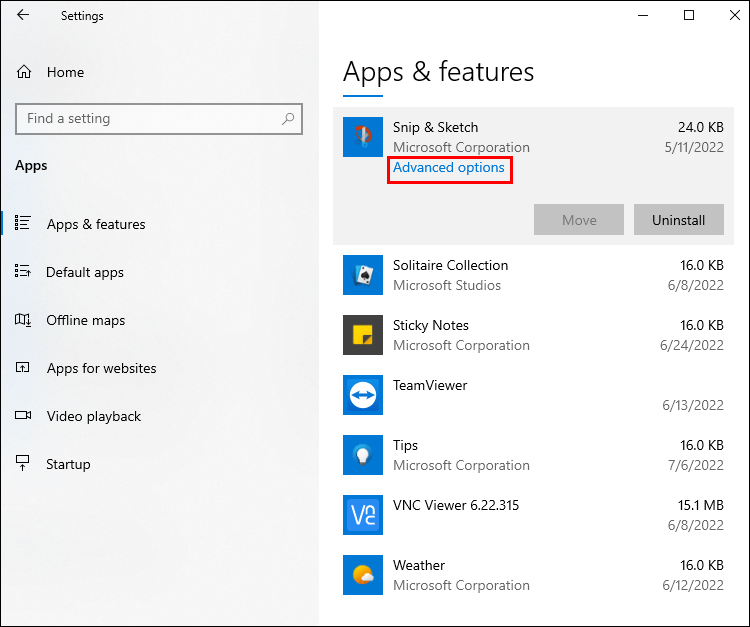The image size is (750, 627).
Task: Click the search magnifier icon
Action: [x=288, y=119]
